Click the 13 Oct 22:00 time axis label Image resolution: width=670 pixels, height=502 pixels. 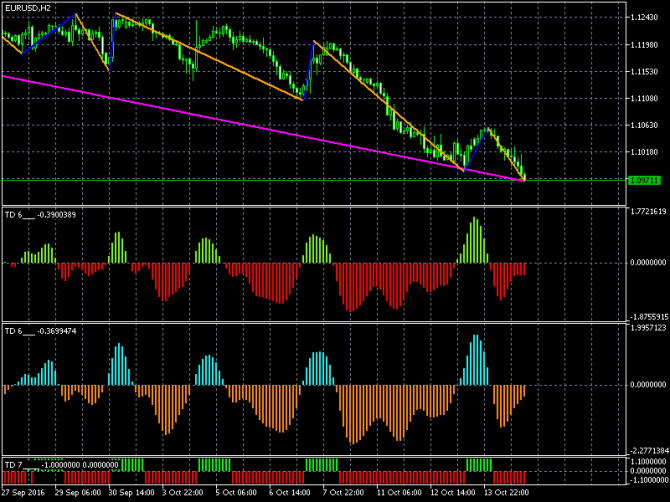[x=506, y=492]
